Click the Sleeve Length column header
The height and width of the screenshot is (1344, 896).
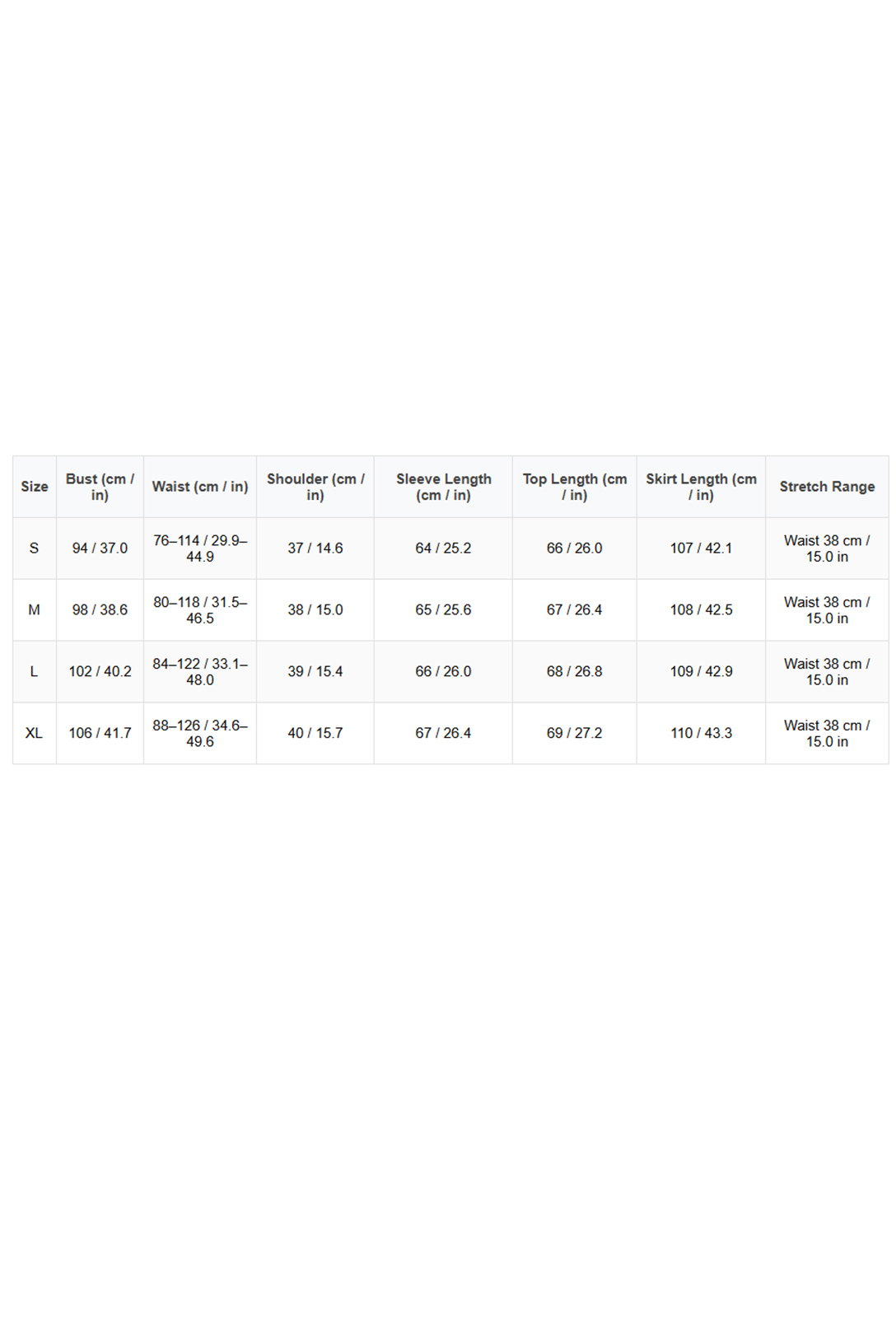pyautogui.click(x=443, y=487)
